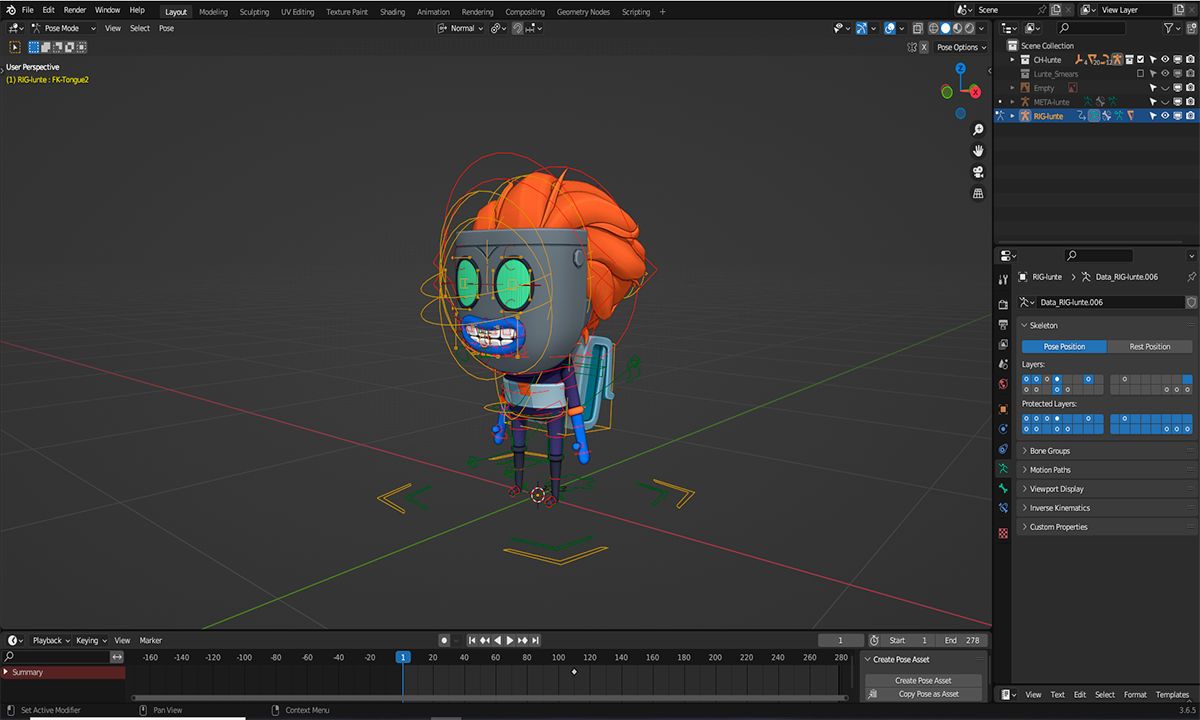Check the Lunte_Smears exclude checkbox
The width and height of the screenshot is (1200, 720).
1140,74
